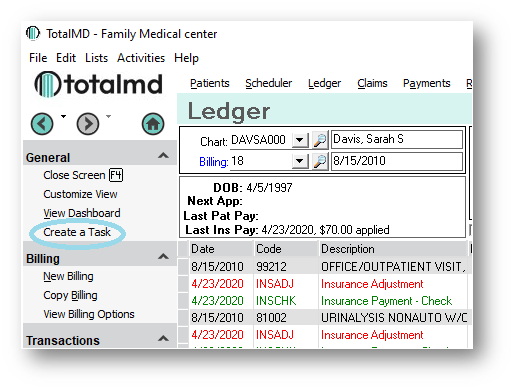Click the Chart search magnifier icon
This screenshot has width=515, height=391.
pyautogui.click(x=320, y=140)
